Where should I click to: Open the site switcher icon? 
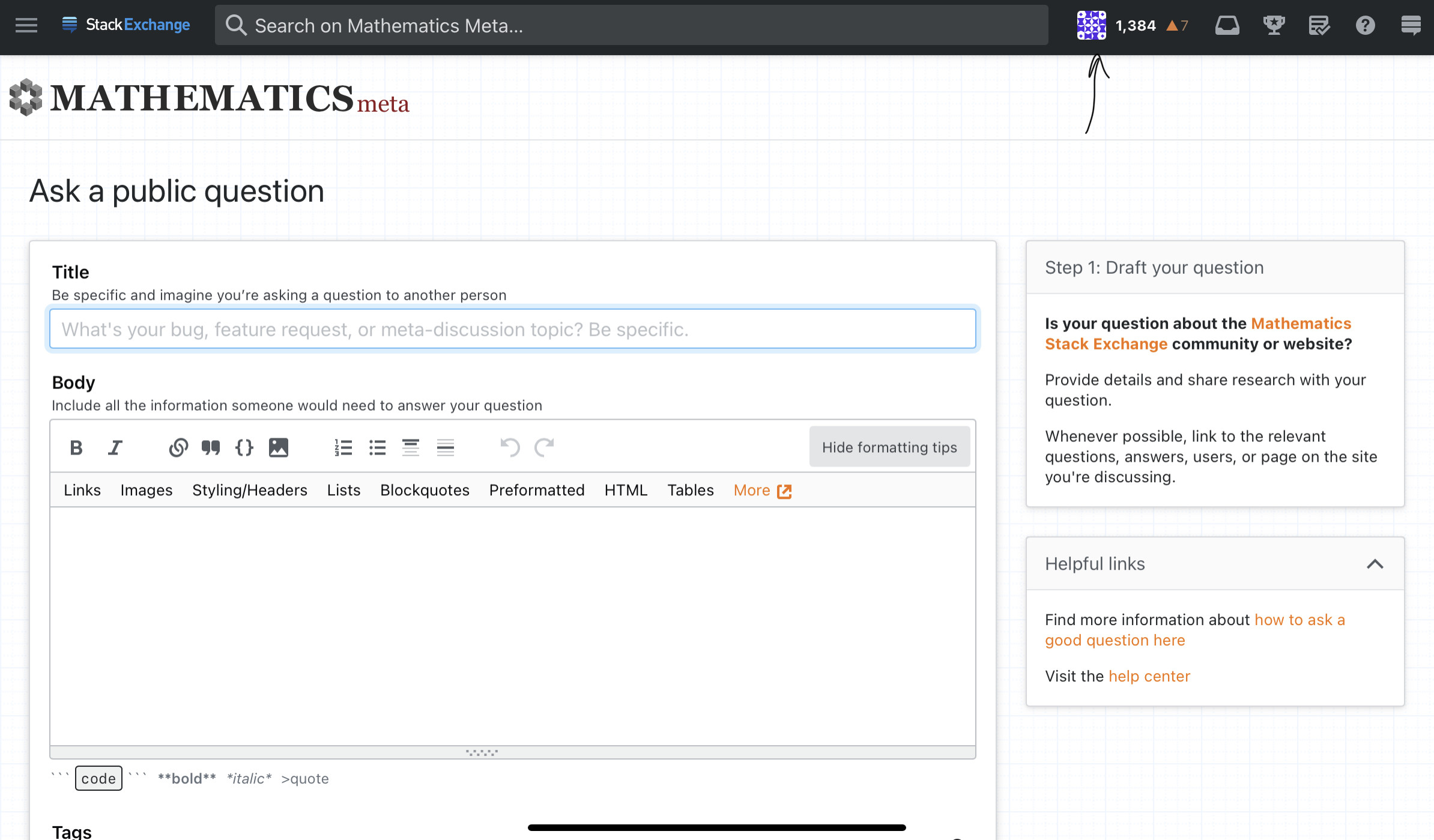click(1411, 25)
